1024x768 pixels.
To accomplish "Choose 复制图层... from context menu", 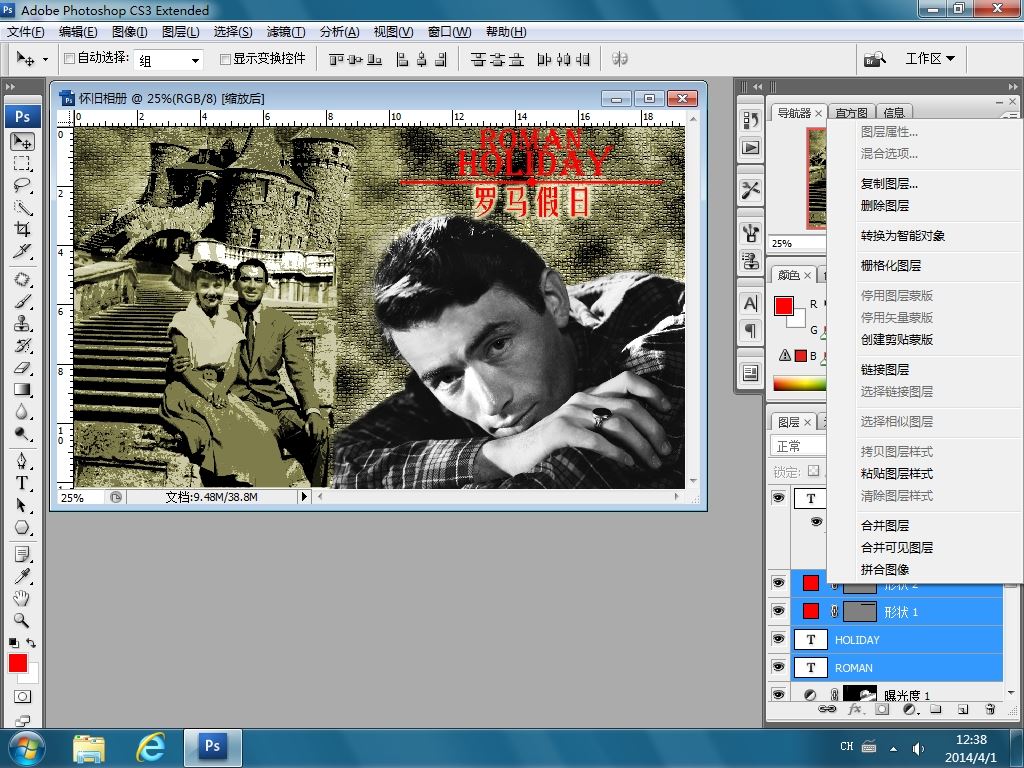I will [x=889, y=184].
